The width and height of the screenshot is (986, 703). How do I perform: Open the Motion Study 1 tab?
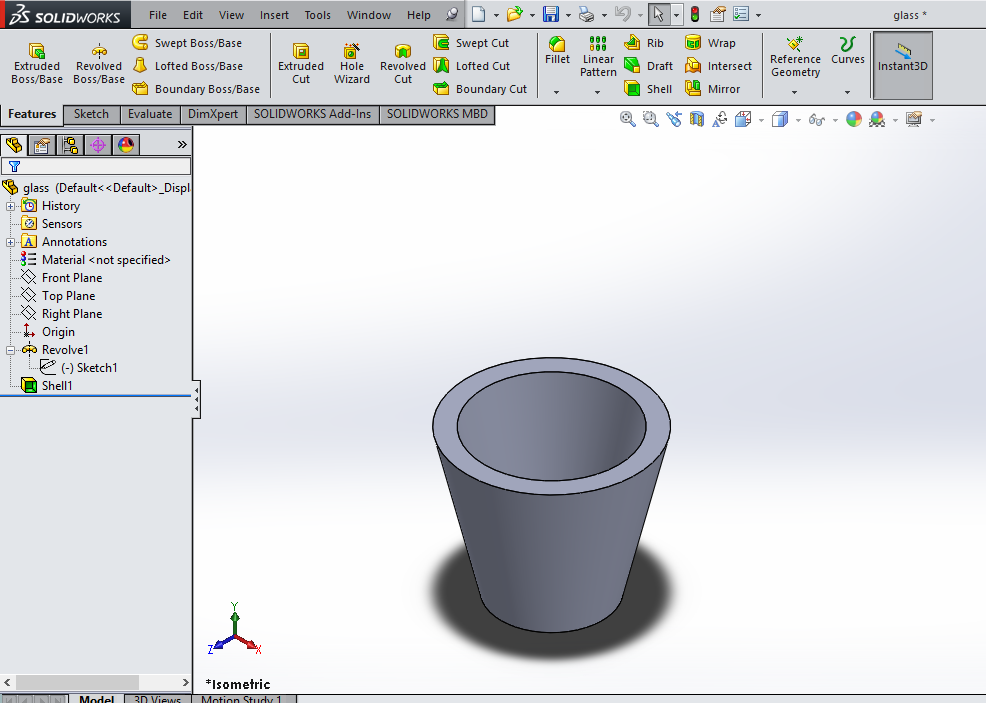[x=241, y=699]
